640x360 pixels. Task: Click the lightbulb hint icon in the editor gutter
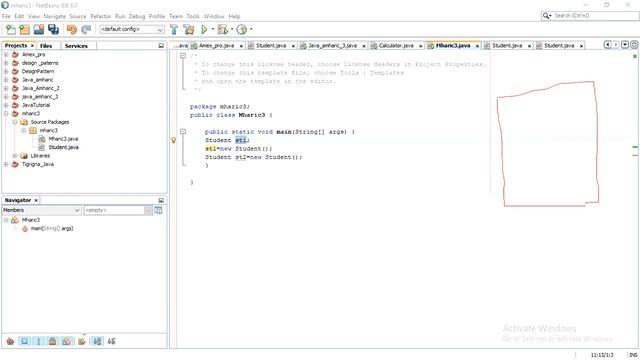click(x=173, y=140)
